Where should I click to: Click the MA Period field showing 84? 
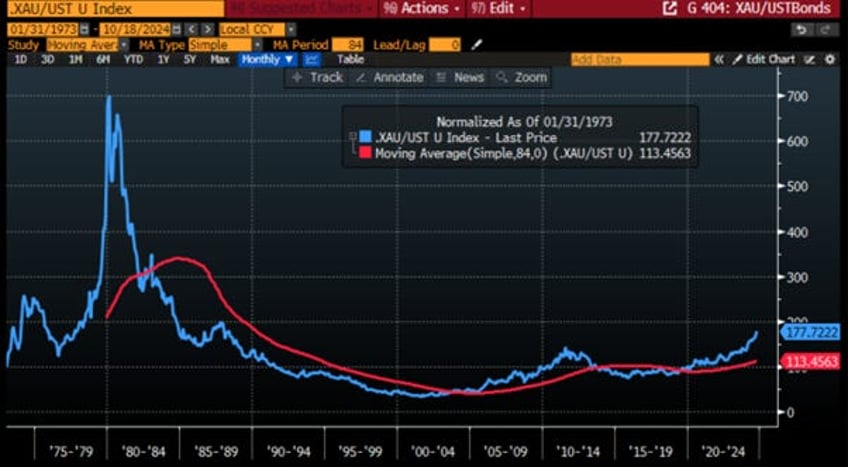point(348,45)
